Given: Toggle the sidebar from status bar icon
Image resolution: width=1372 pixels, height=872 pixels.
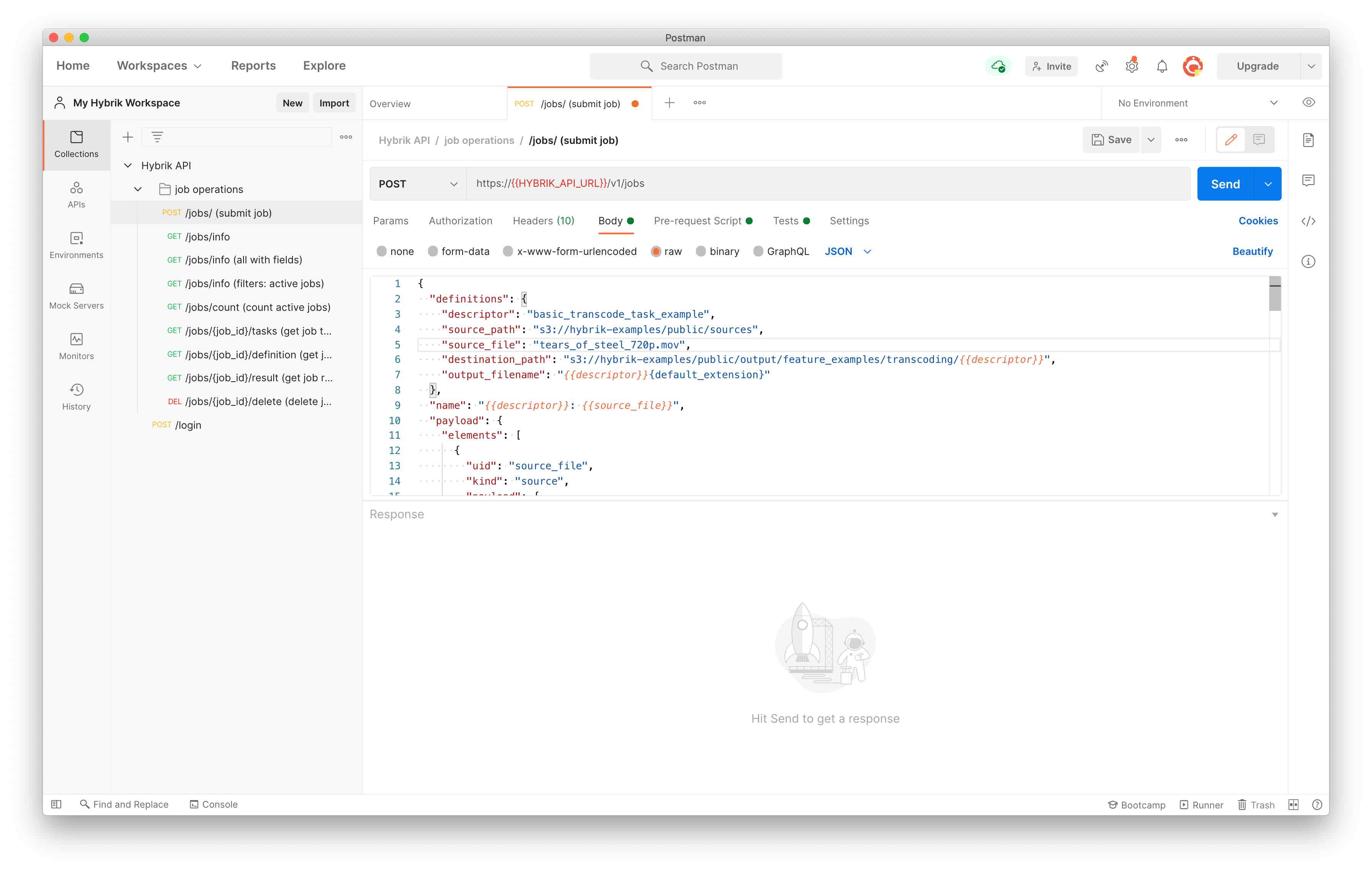Looking at the screenshot, I should pos(56,804).
